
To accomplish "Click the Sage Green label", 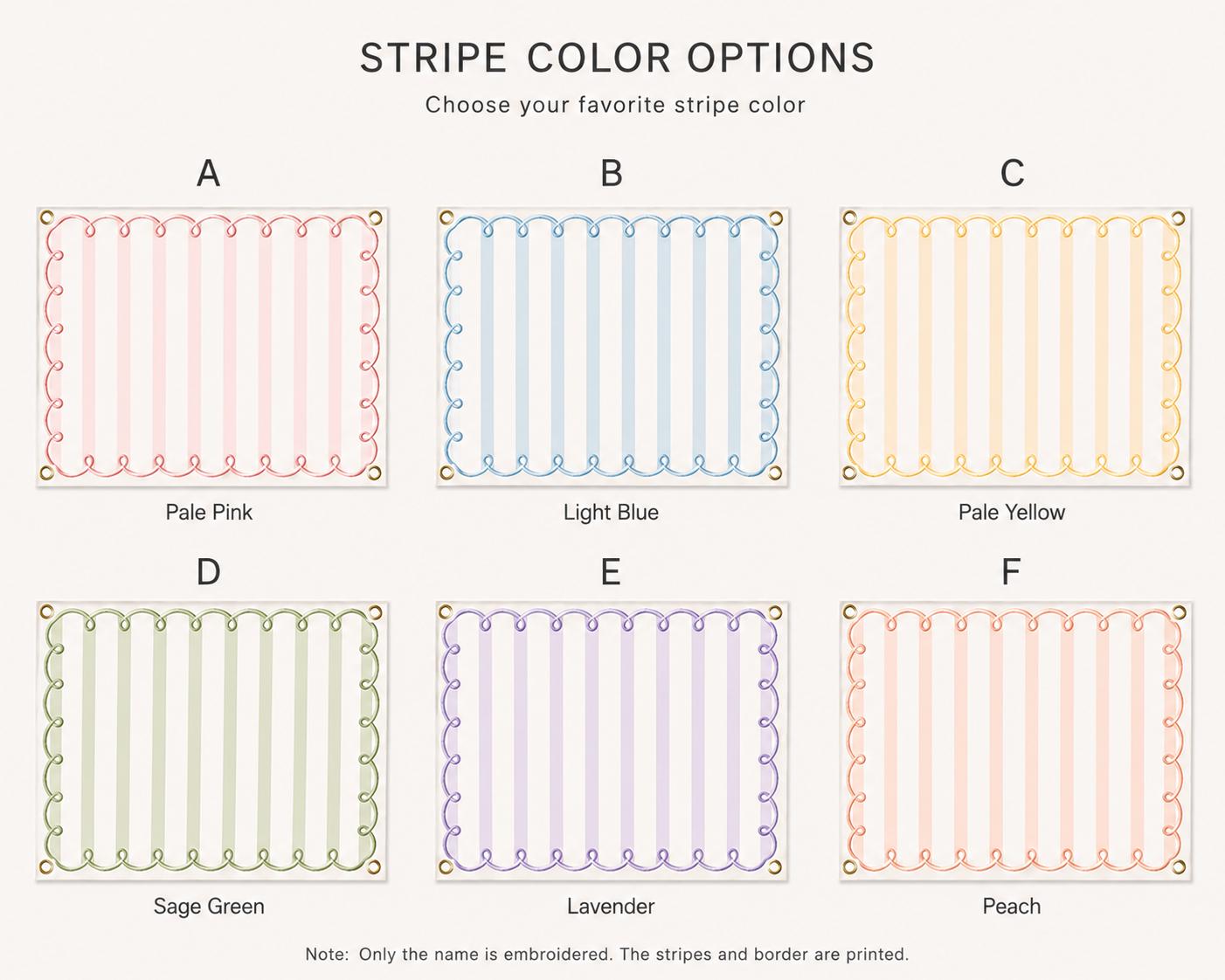I will point(209,906).
